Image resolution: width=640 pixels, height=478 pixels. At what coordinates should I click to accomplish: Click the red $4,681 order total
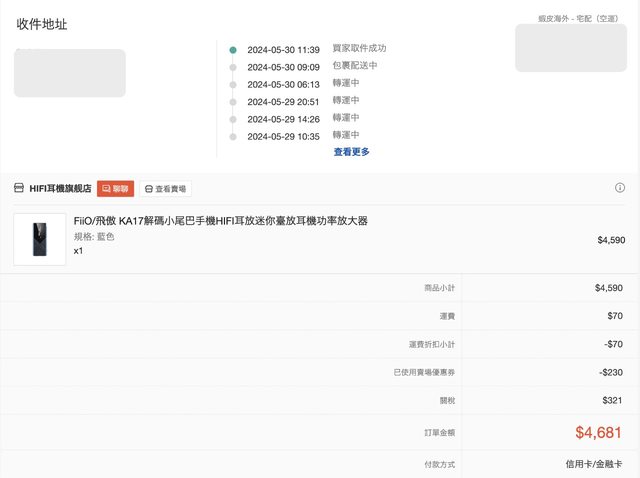pos(598,433)
